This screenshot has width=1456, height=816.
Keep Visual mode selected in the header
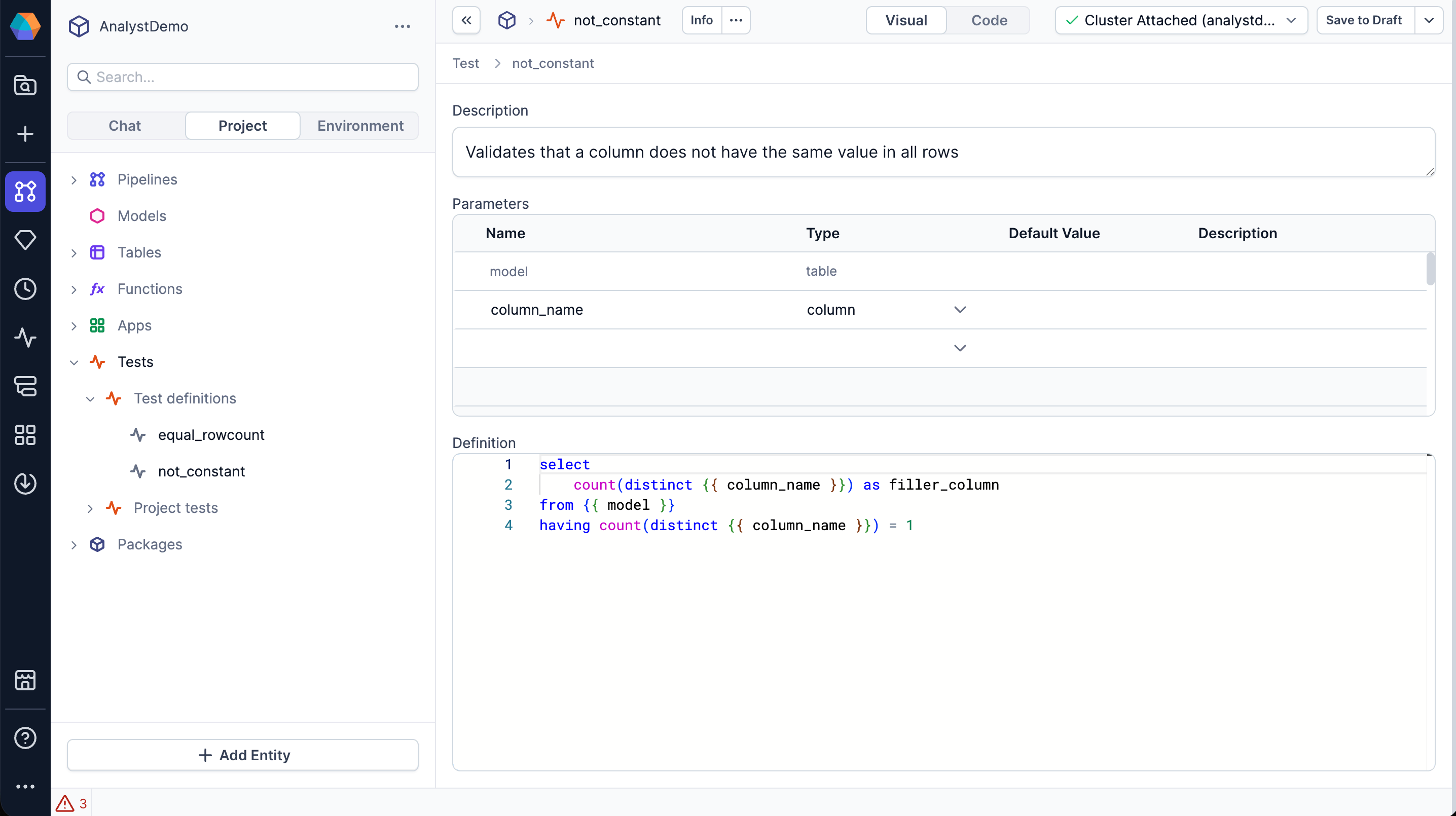tap(905, 20)
